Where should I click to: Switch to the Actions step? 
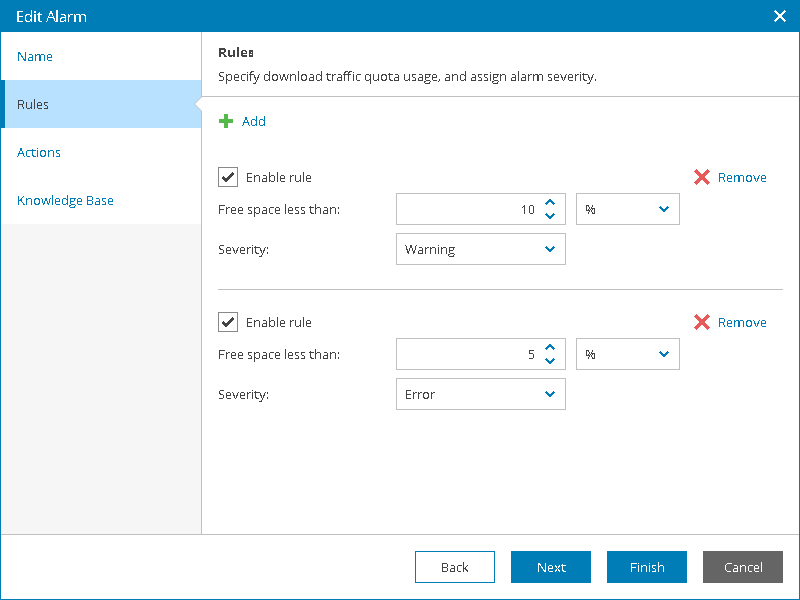coord(39,153)
